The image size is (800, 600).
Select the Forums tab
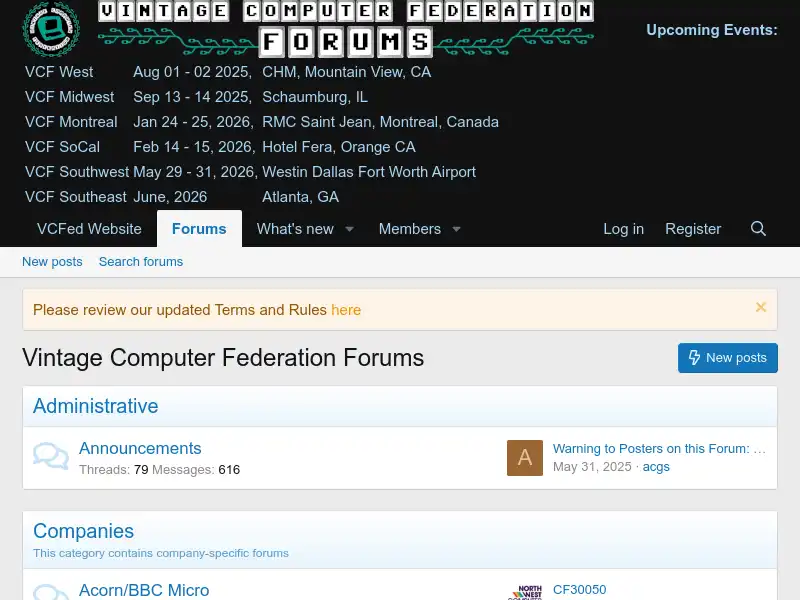pos(199,229)
